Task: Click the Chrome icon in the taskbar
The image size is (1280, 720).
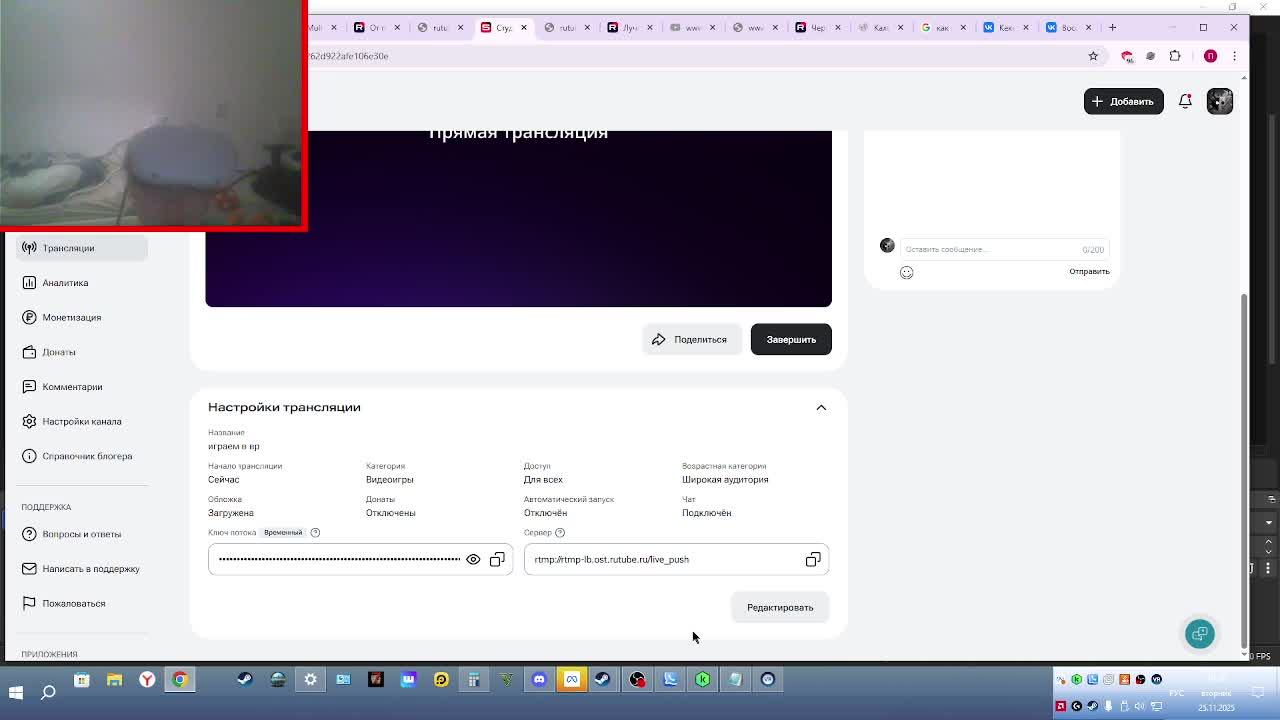Action: coord(180,680)
